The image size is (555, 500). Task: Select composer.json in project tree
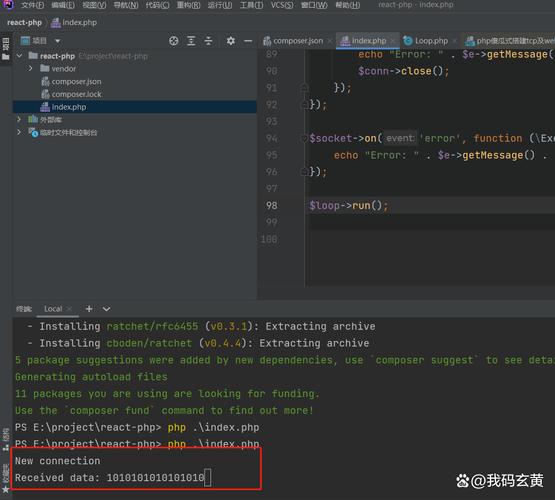[x=76, y=81]
